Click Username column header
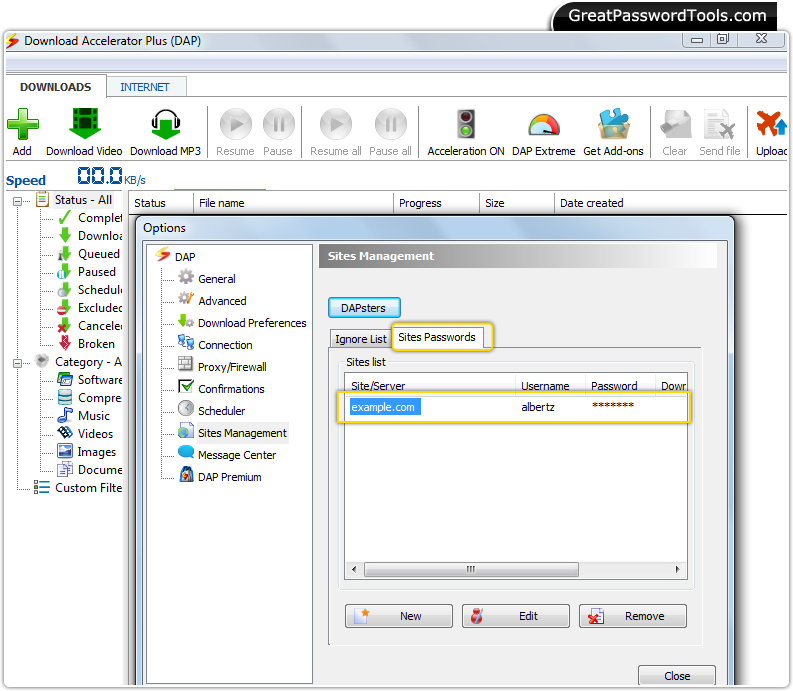Viewport: 793px width, 691px height. tap(550, 385)
